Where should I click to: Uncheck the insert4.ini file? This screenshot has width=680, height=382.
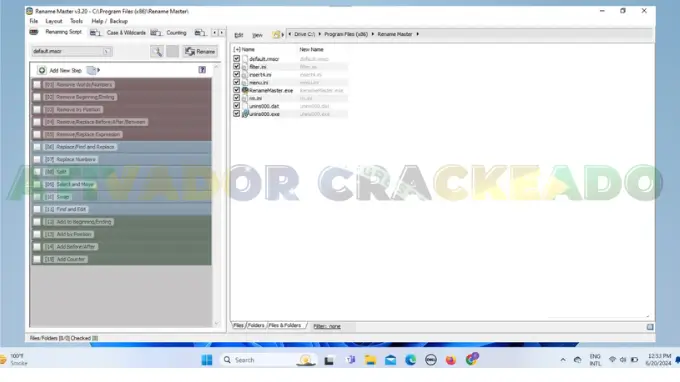(236, 74)
